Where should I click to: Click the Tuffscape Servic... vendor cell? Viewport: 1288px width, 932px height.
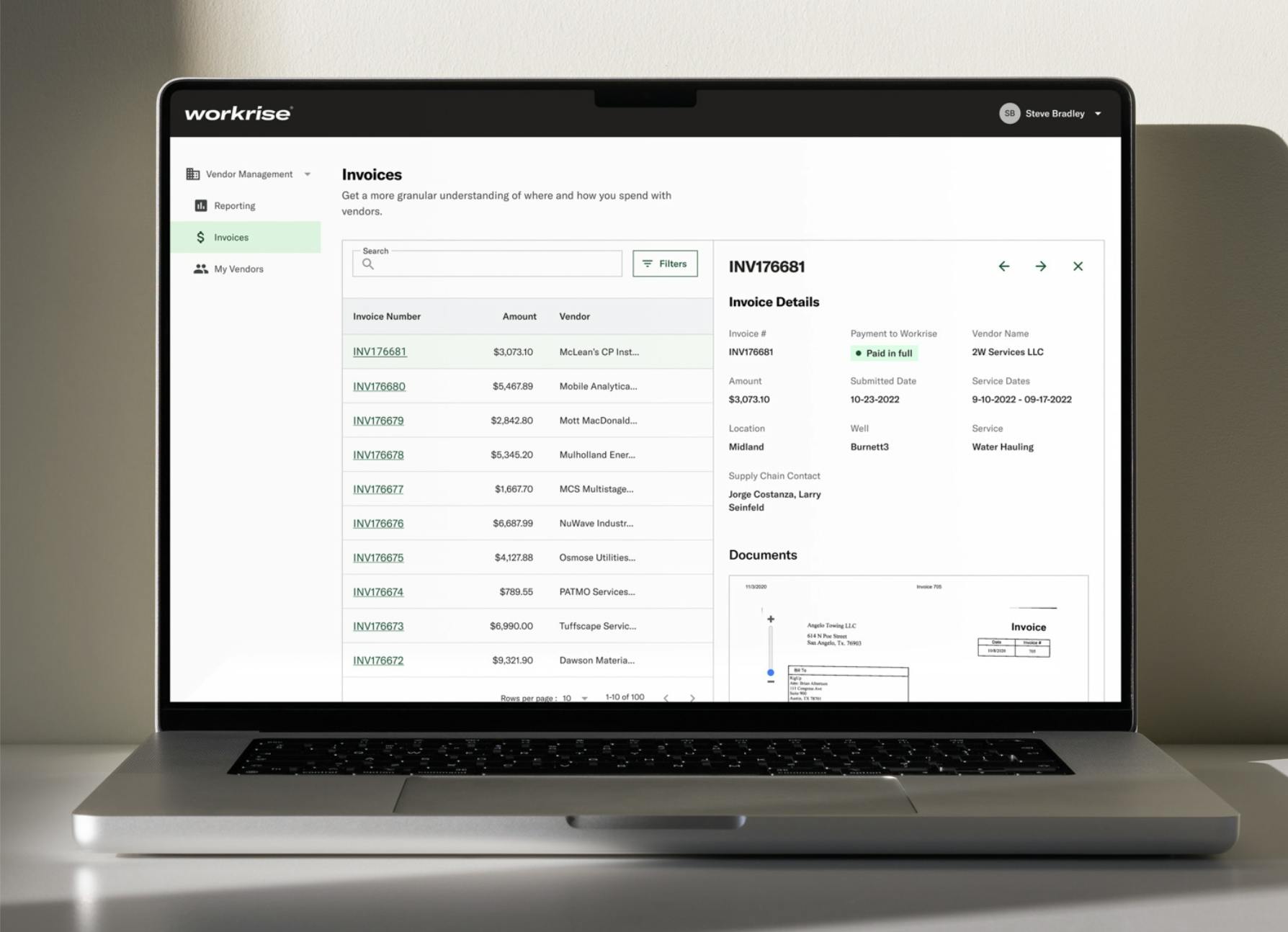(x=598, y=627)
